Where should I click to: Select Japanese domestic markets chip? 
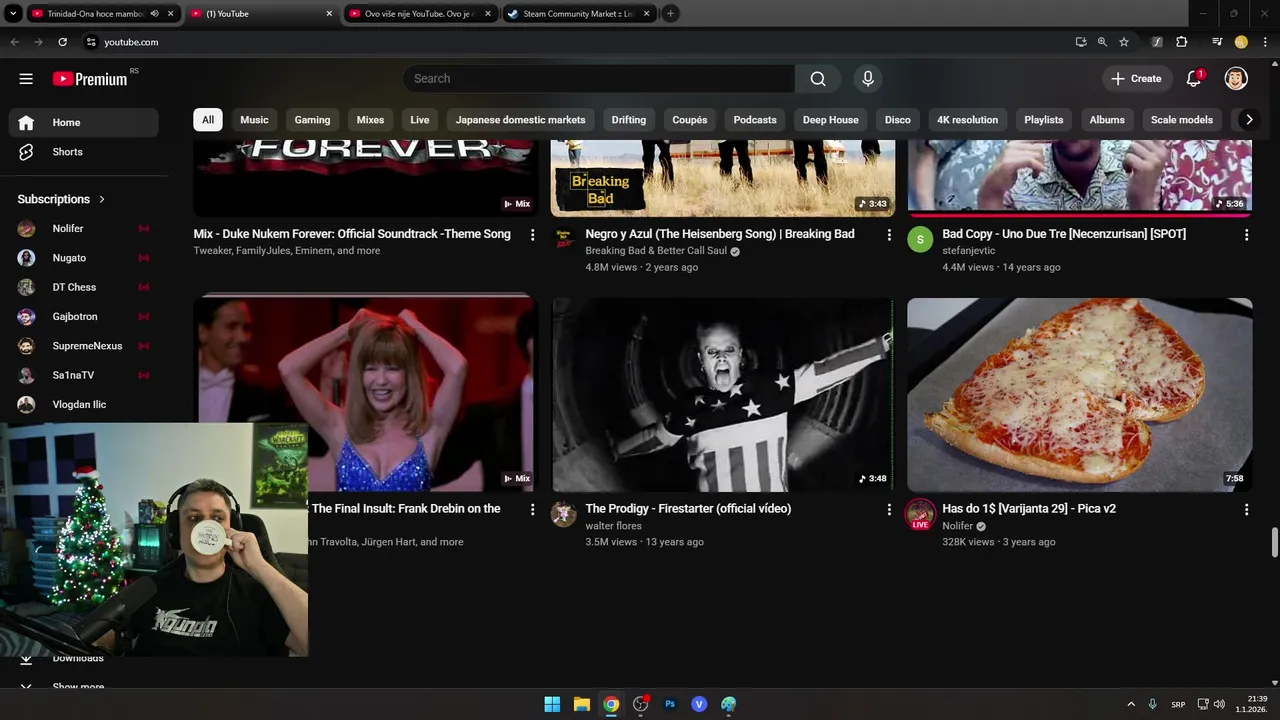coord(520,120)
